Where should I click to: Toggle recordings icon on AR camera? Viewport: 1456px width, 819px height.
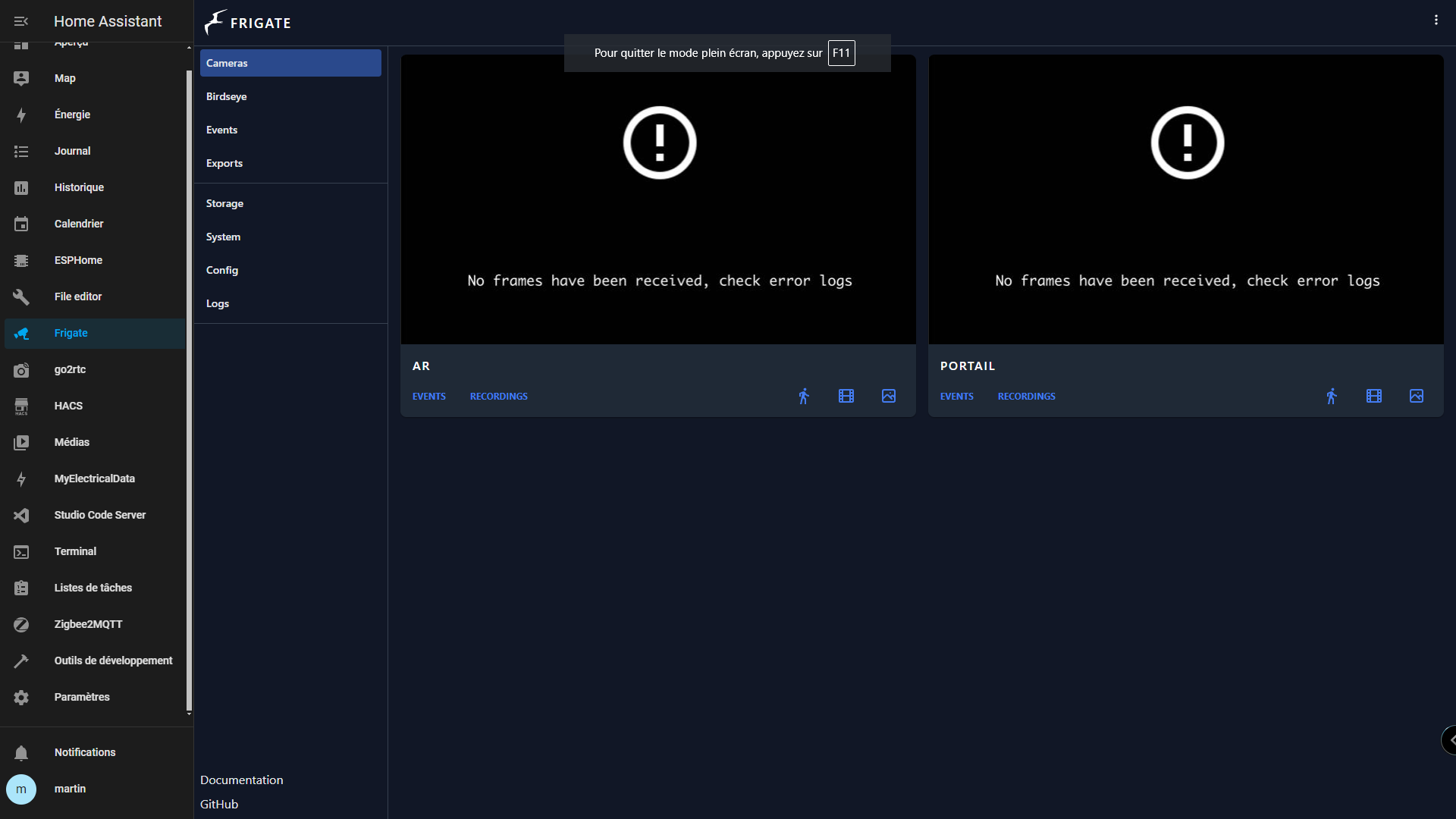pyautogui.click(x=846, y=396)
